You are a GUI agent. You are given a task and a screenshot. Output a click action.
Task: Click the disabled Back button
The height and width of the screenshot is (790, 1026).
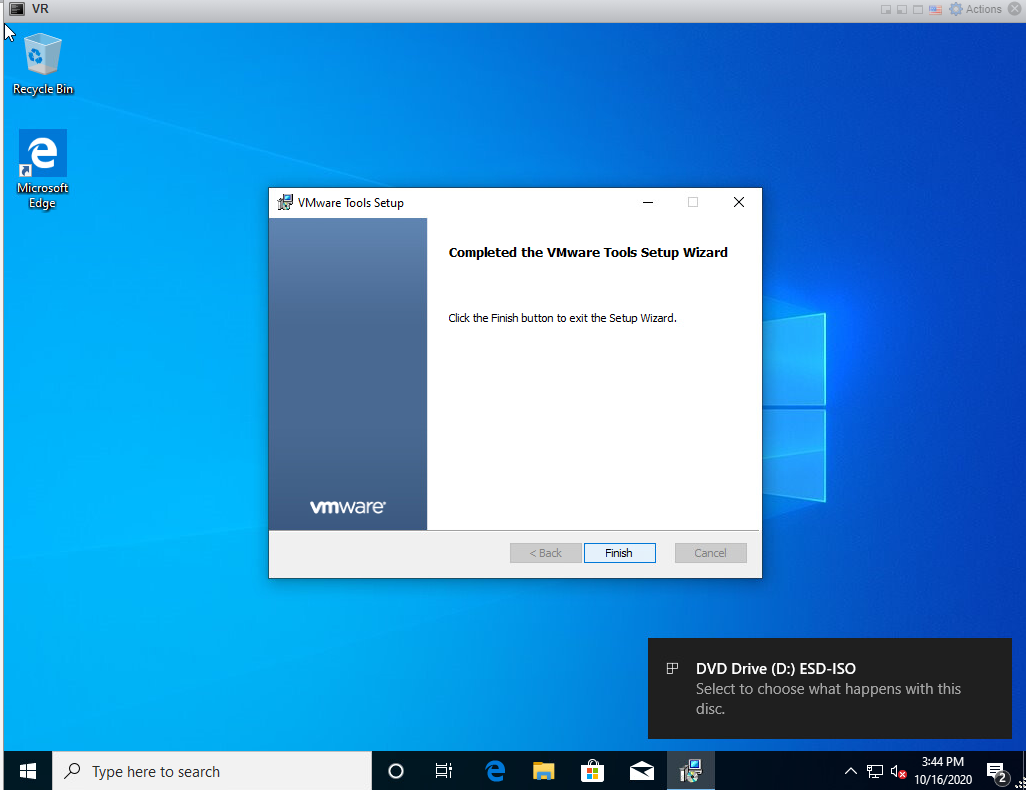tap(545, 553)
